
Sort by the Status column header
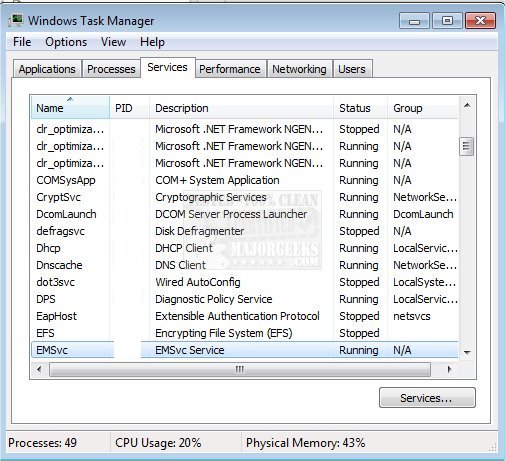pos(360,108)
